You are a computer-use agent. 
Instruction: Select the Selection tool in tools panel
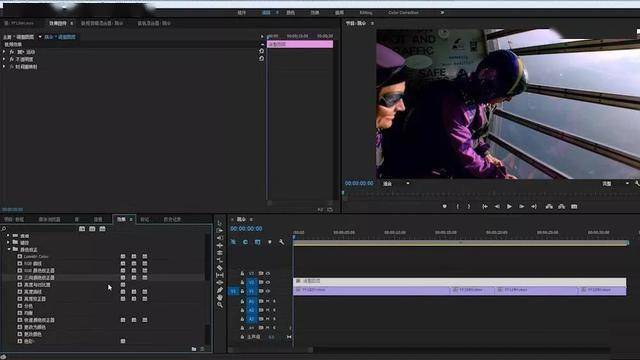(x=220, y=223)
